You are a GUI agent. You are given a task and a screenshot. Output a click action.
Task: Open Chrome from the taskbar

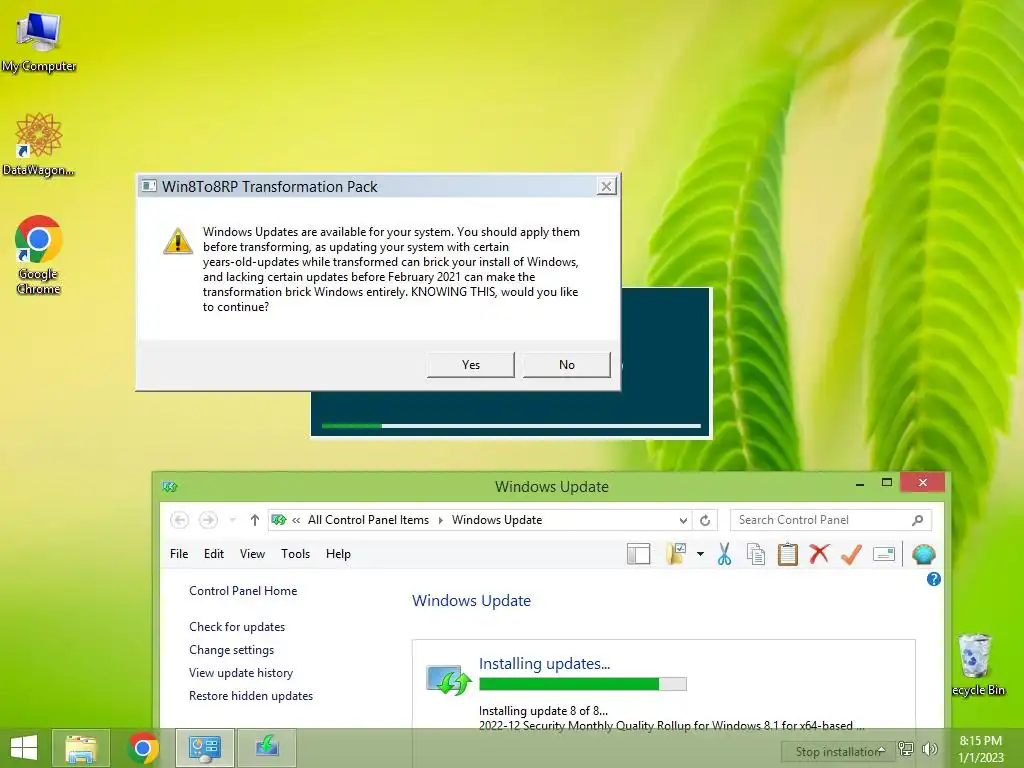point(143,748)
